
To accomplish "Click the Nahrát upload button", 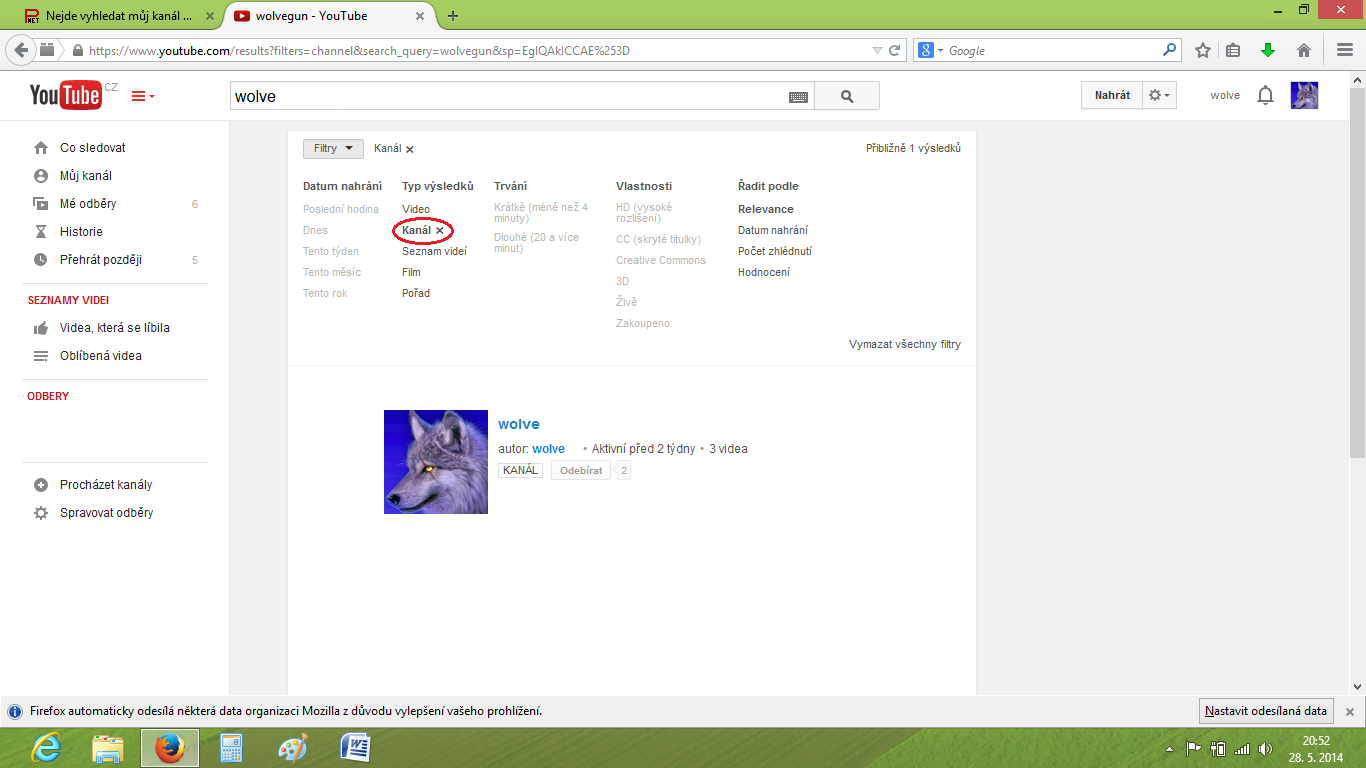I will tap(1112, 95).
